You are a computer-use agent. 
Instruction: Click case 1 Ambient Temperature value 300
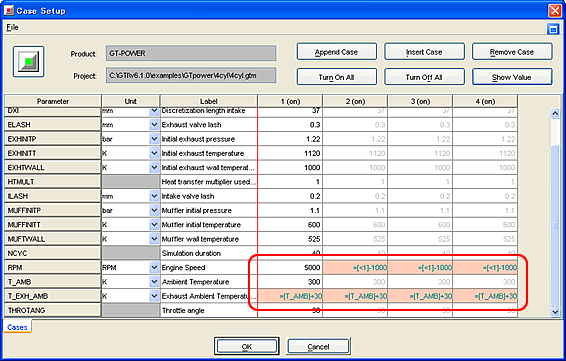point(290,282)
